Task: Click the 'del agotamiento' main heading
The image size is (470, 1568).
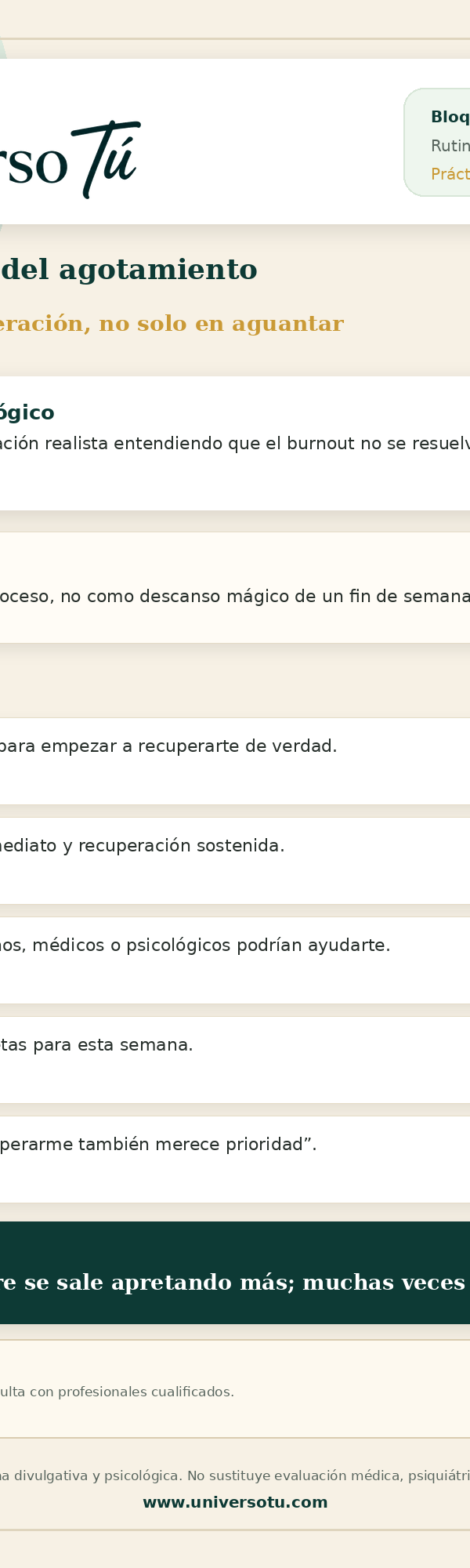Action: tap(128, 270)
